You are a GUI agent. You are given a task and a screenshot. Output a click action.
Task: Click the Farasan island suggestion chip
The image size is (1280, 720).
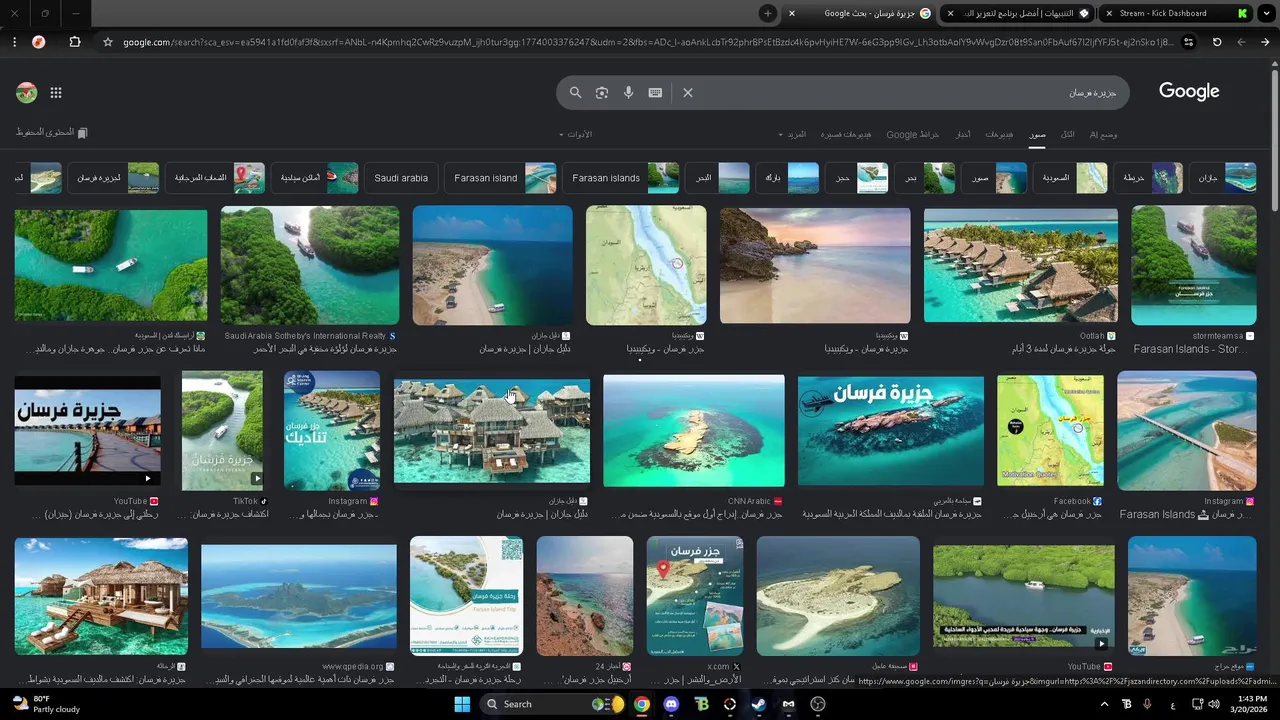(x=500, y=178)
